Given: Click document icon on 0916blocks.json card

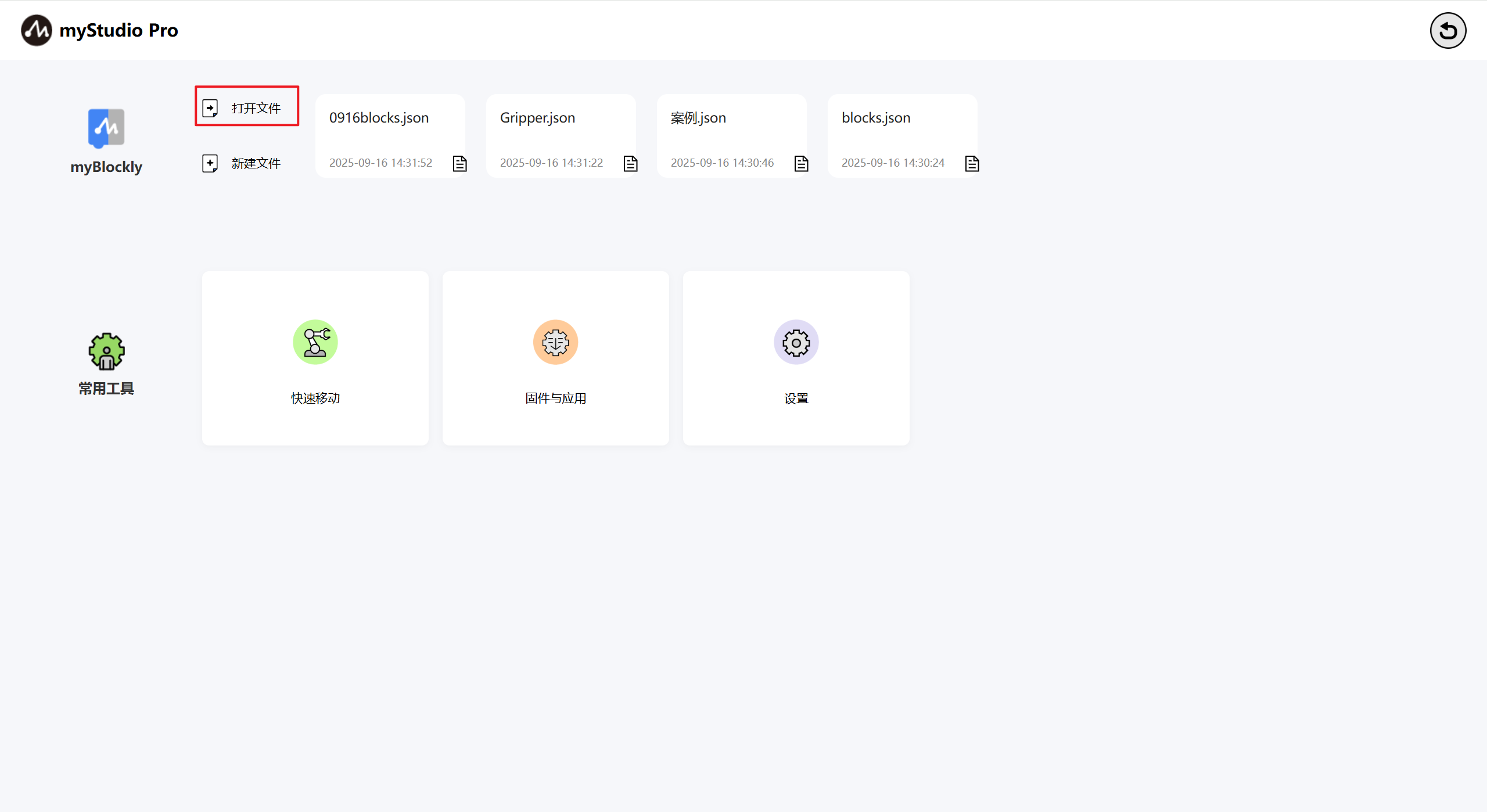Looking at the screenshot, I should click(459, 164).
